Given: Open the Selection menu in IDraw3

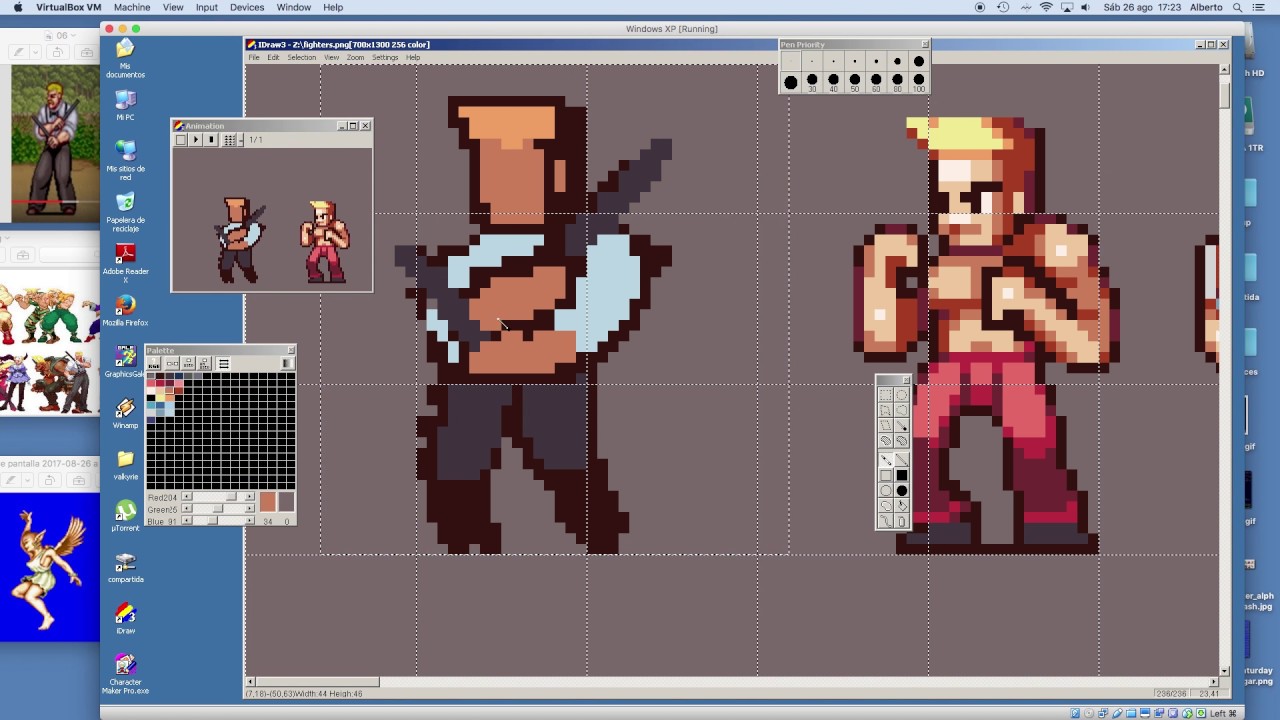Looking at the screenshot, I should [302, 57].
